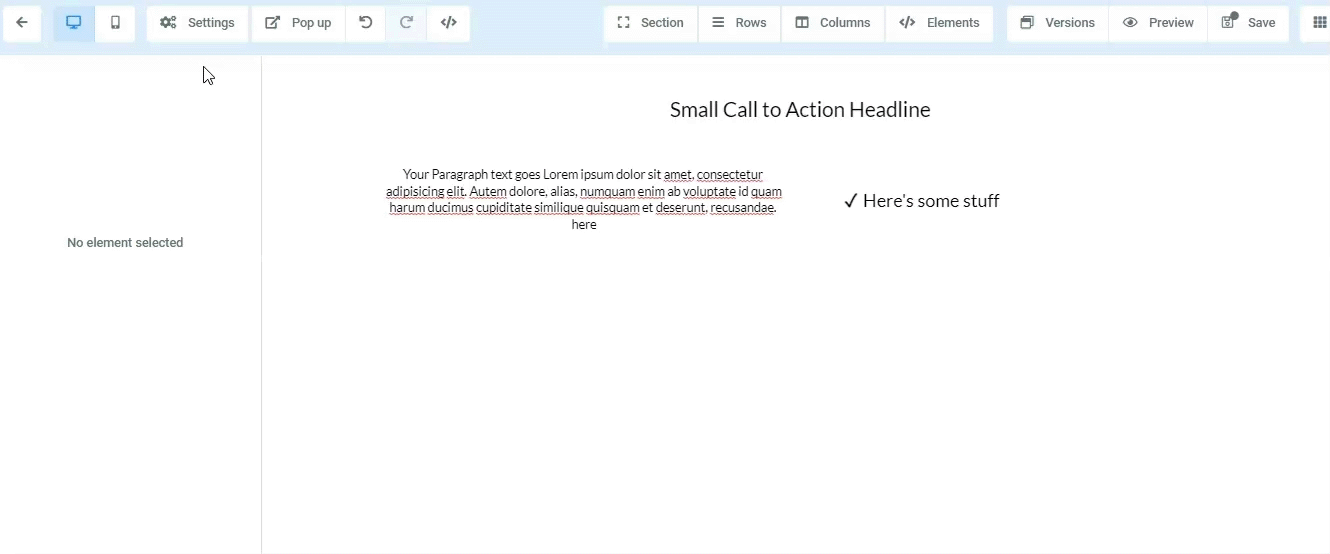Screen dimensions: 1330x554
Task: Select the Small Call to Action Headline
Action: (800, 110)
